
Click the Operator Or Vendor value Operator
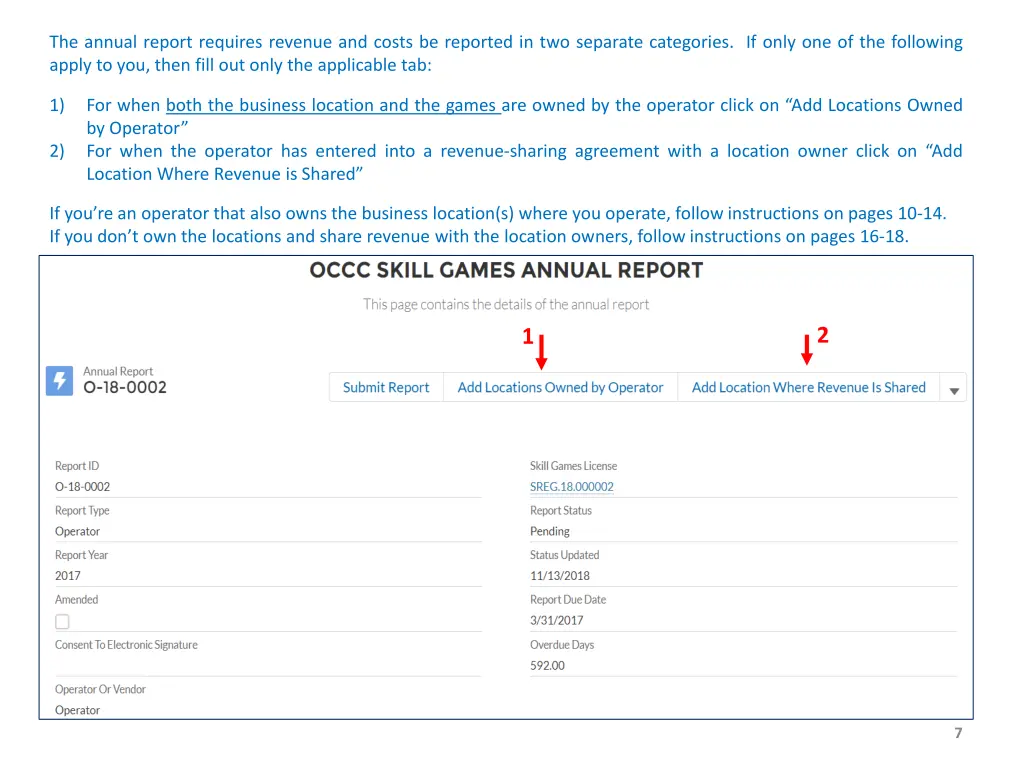pyautogui.click(x=77, y=710)
